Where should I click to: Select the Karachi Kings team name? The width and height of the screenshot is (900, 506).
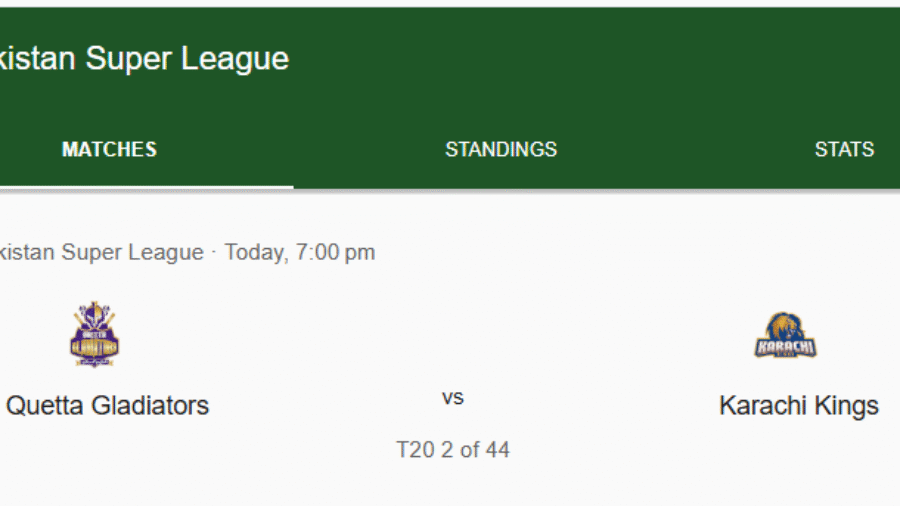pos(798,405)
